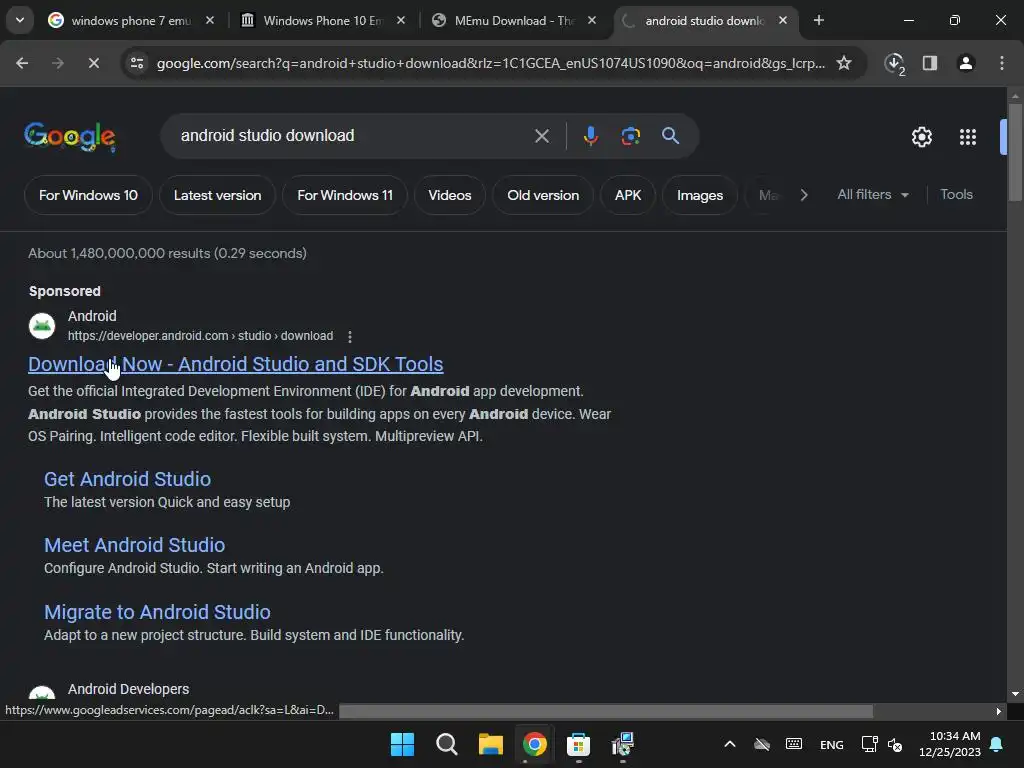Open Chrome from the taskbar
The image size is (1024, 768).
point(535,744)
